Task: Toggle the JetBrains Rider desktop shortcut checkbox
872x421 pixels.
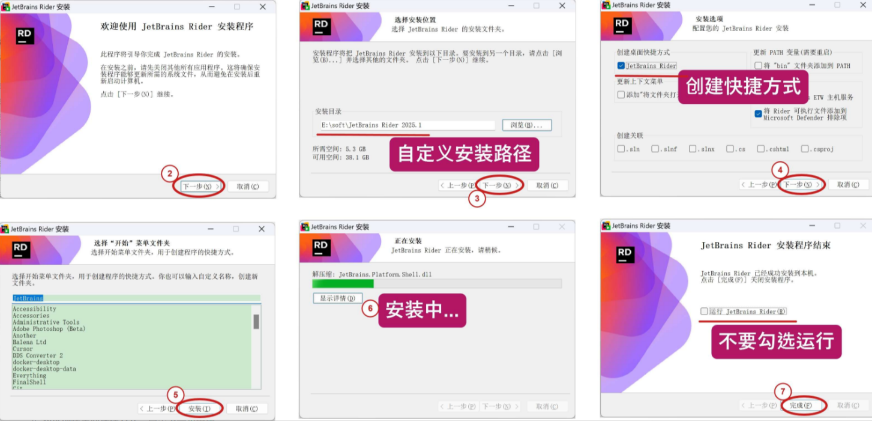Action: tap(621, 66)
